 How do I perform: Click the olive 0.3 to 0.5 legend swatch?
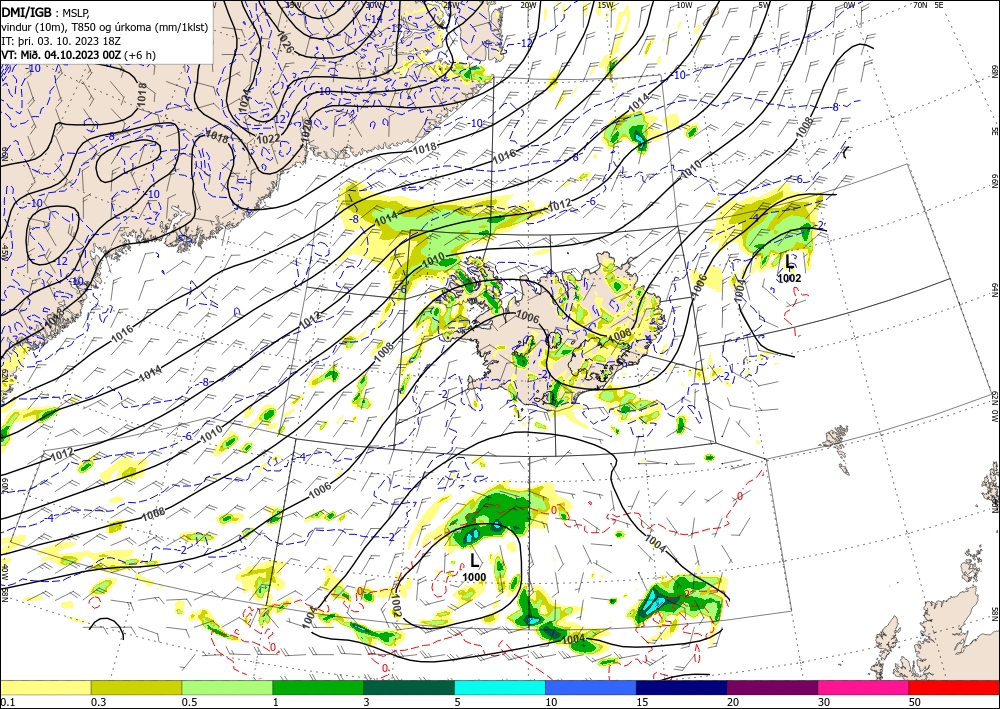click(x=136, y=687)
